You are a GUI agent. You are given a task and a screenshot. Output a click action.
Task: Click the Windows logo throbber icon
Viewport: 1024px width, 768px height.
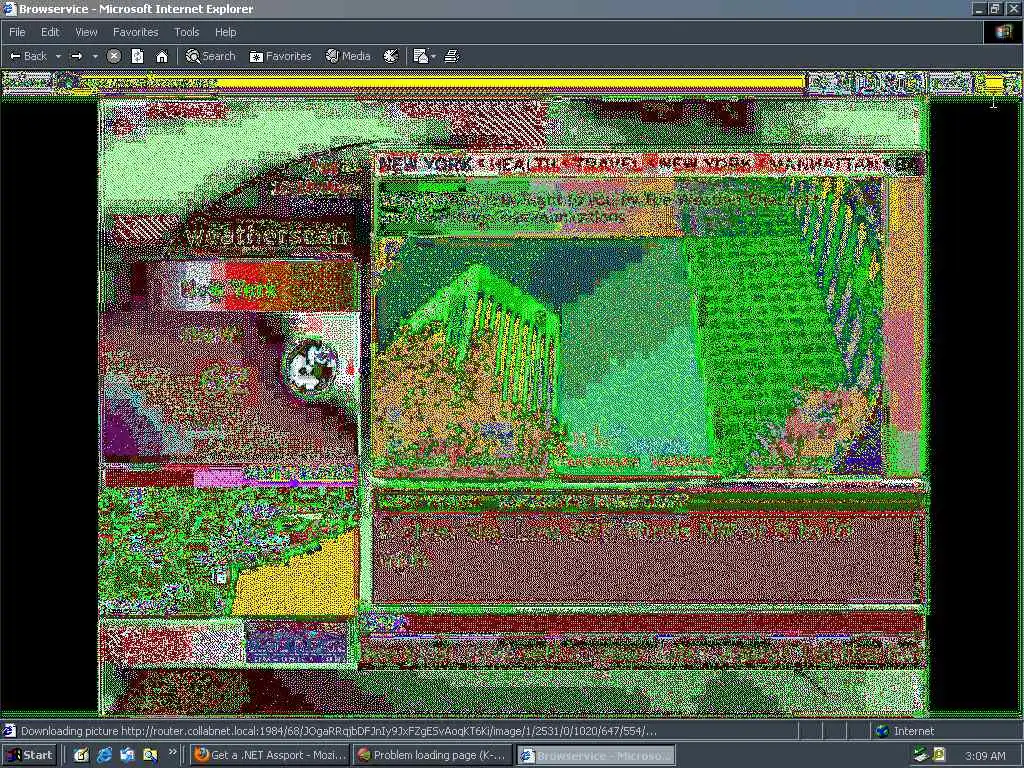[x=1003, y=32]
